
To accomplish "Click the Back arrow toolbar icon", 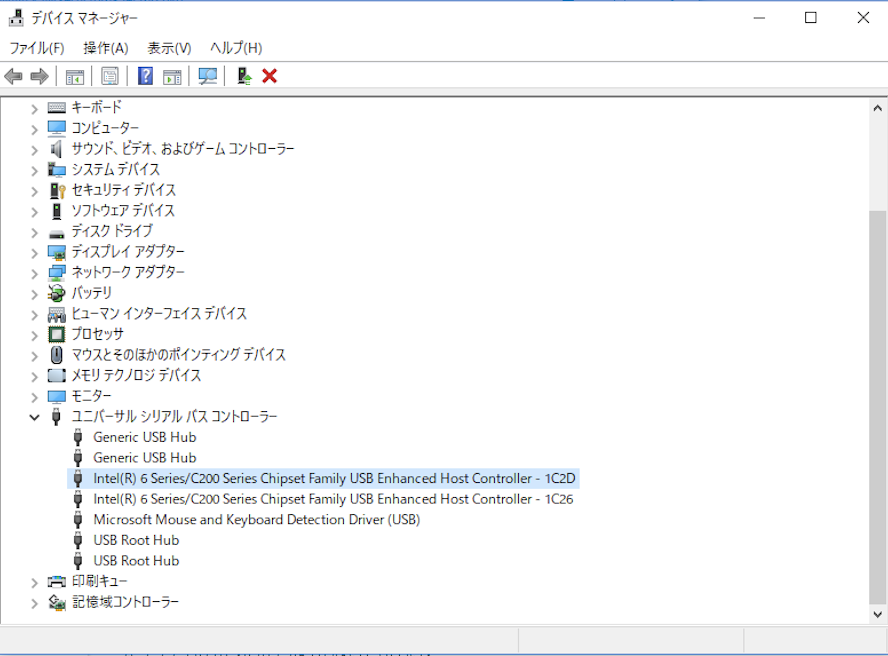I will pos(13,76).
